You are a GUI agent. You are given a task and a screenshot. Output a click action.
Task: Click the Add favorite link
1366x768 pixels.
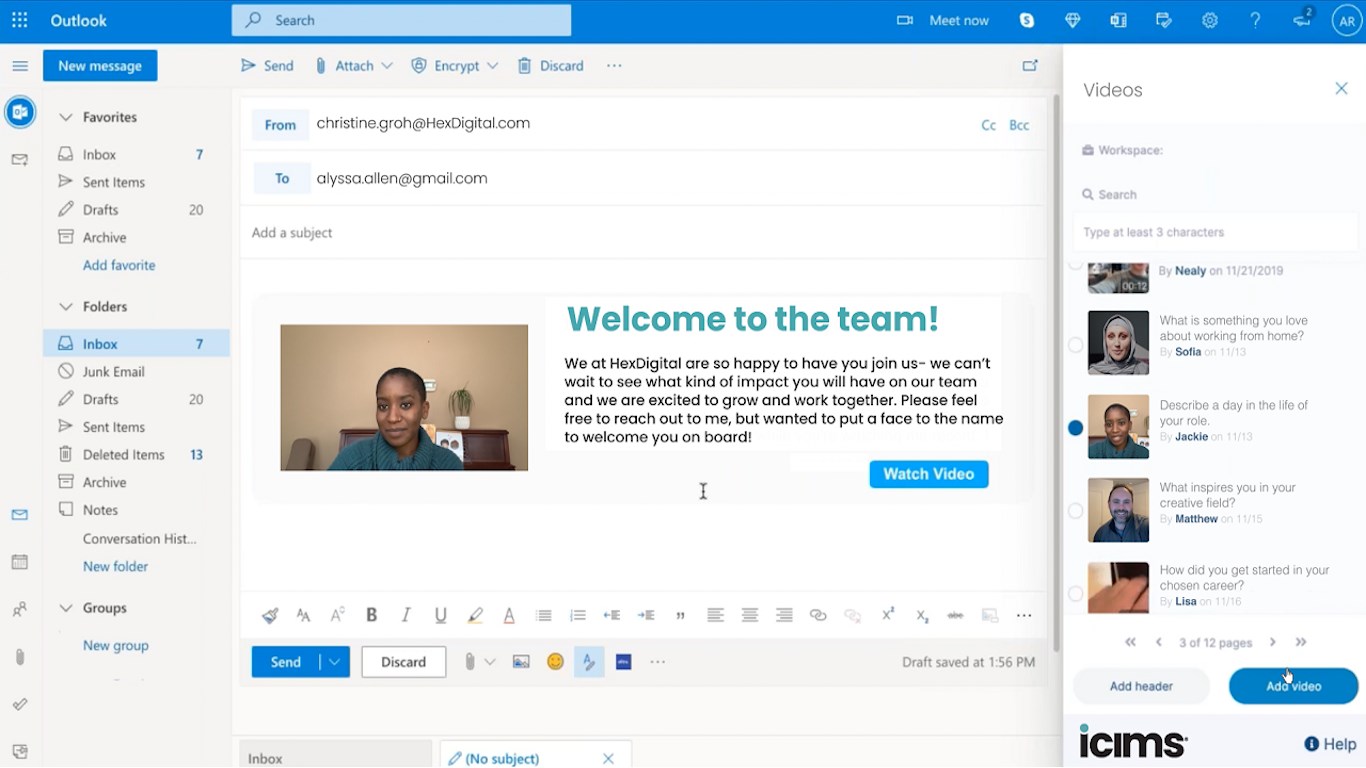tap(119, 265)
